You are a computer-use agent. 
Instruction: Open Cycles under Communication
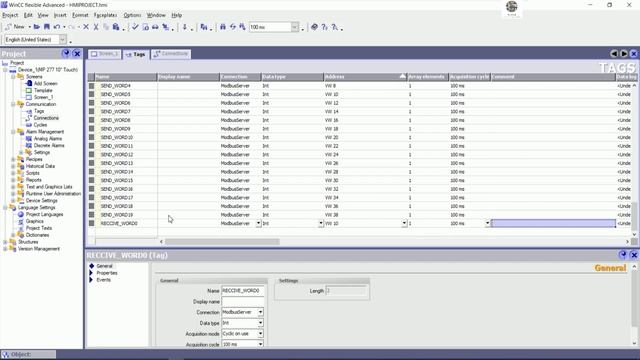click(40, 125)
